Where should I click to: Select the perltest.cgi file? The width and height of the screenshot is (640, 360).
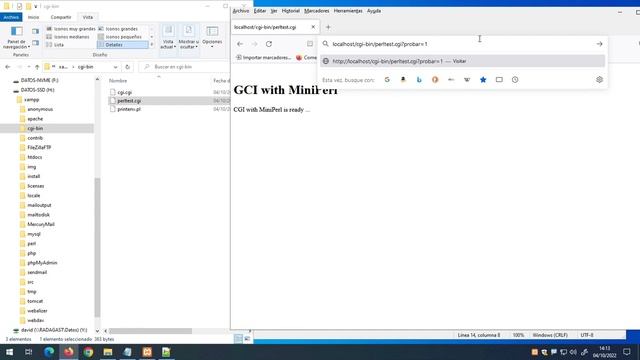[x=129, y=101]
